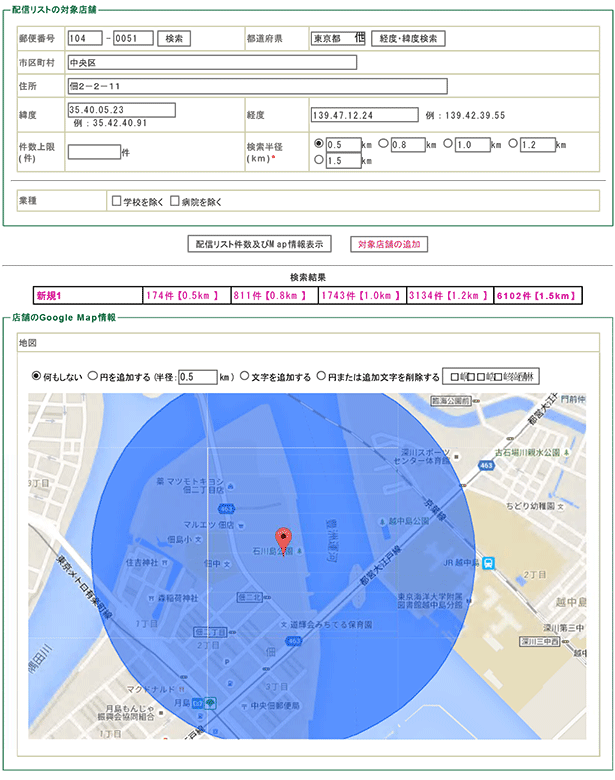Click the マクドナルド restaurant icon on map
The width and height of the screenshot is (615, 780).
pyautogui.click(x=182, y=689)
